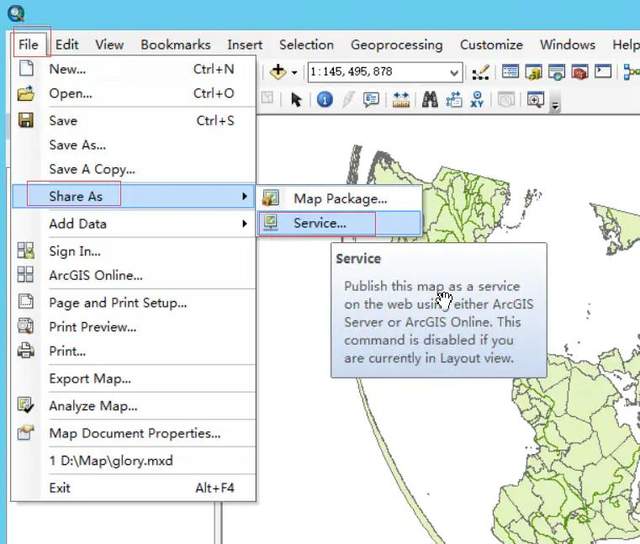Expand the map scale dropdown list

click(x=454, y=73)
